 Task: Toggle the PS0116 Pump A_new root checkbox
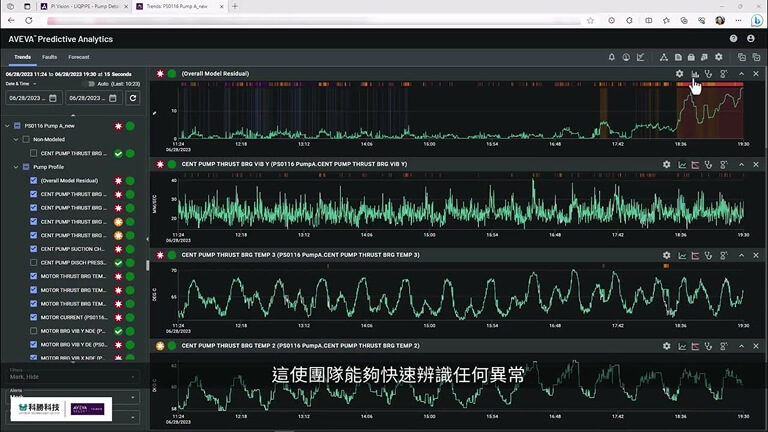[x=17, y=126]
